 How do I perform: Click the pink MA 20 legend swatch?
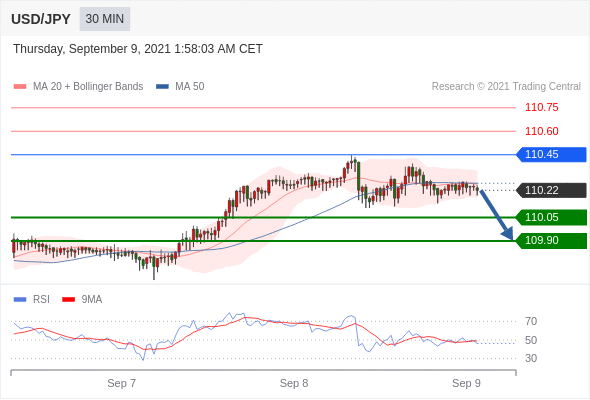coord(20,87)
